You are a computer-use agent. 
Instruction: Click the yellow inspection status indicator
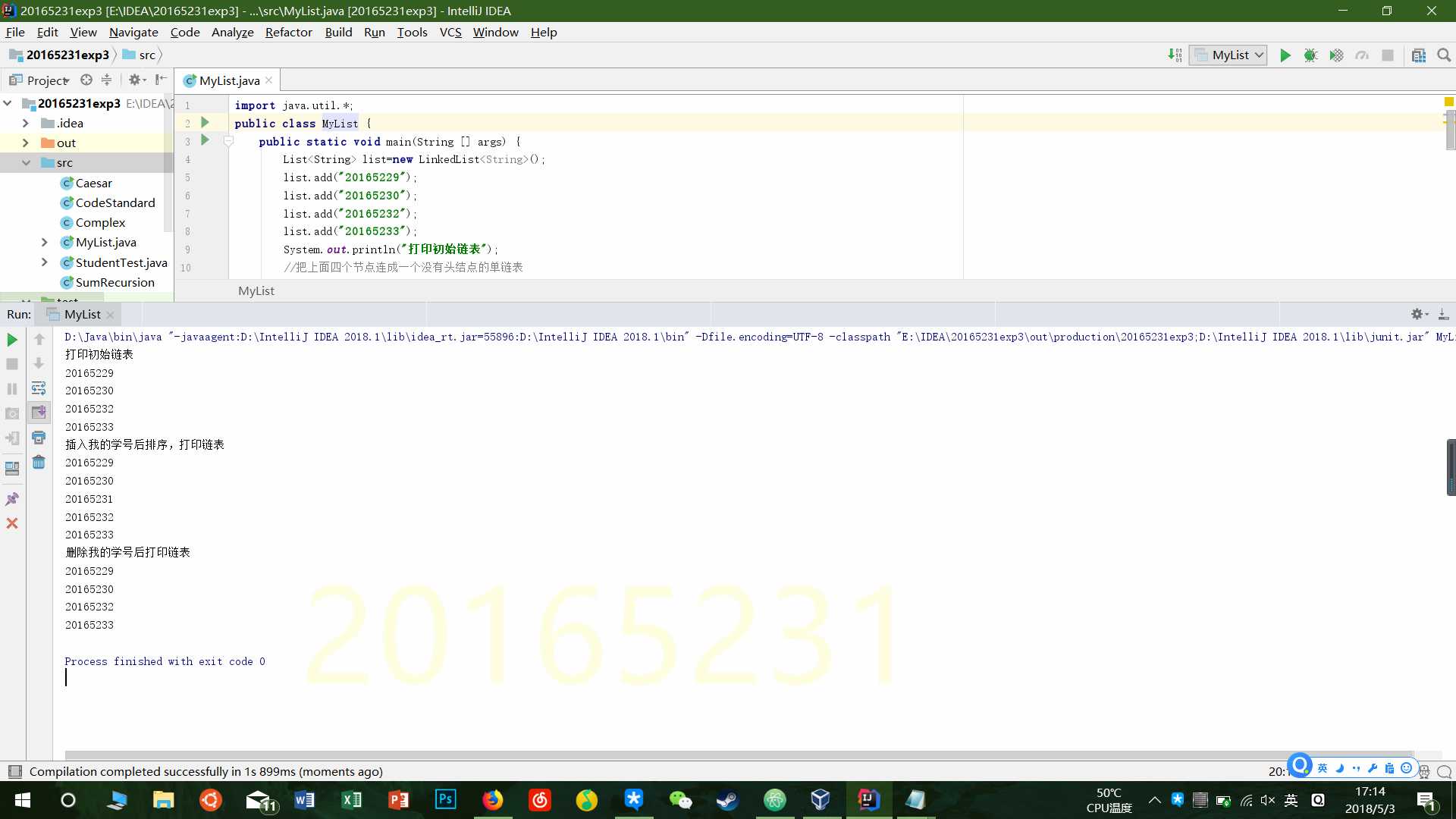(1448, 101)
